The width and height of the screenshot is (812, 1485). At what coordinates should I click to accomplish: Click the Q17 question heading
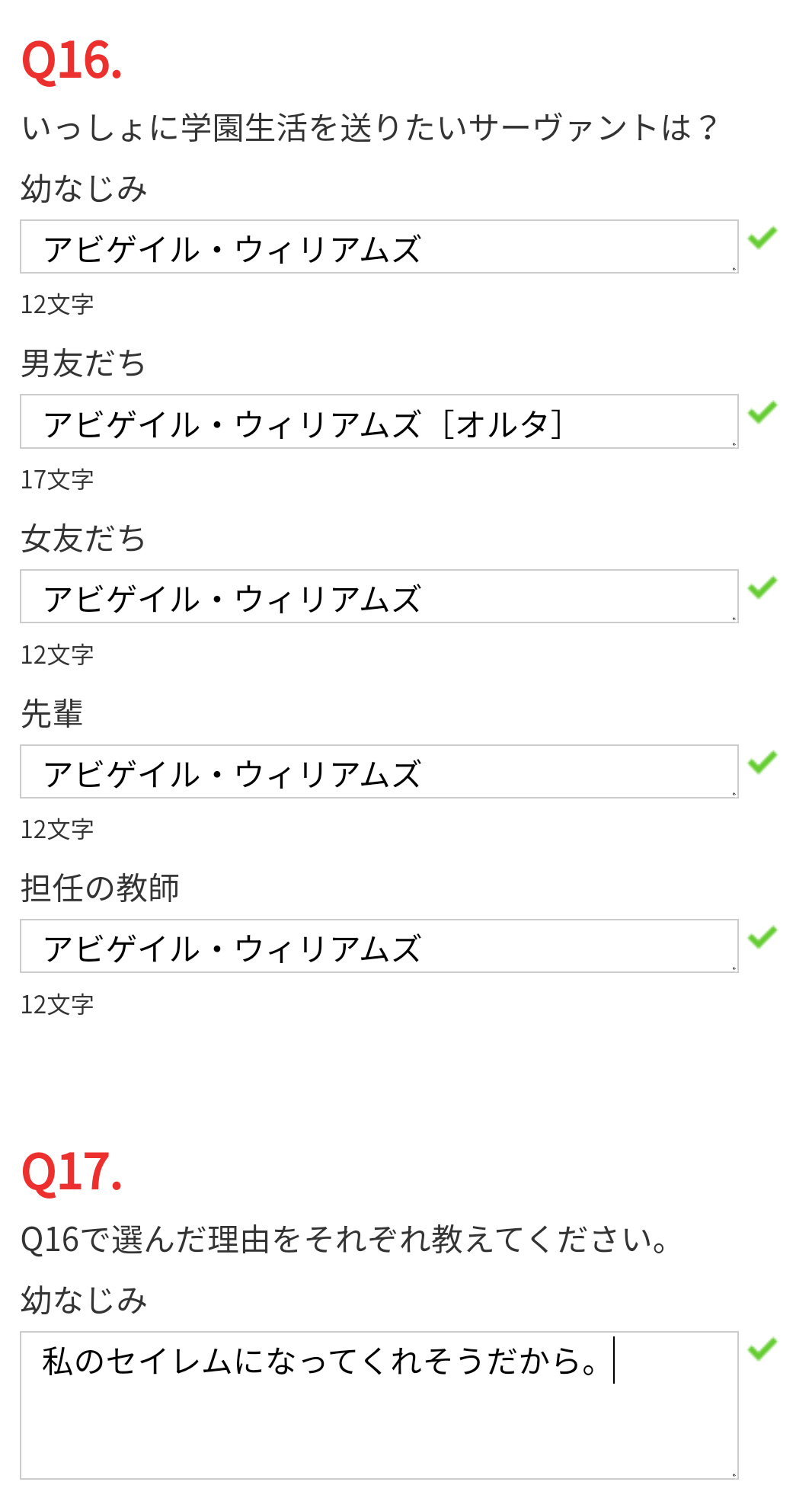(72, 1171)
